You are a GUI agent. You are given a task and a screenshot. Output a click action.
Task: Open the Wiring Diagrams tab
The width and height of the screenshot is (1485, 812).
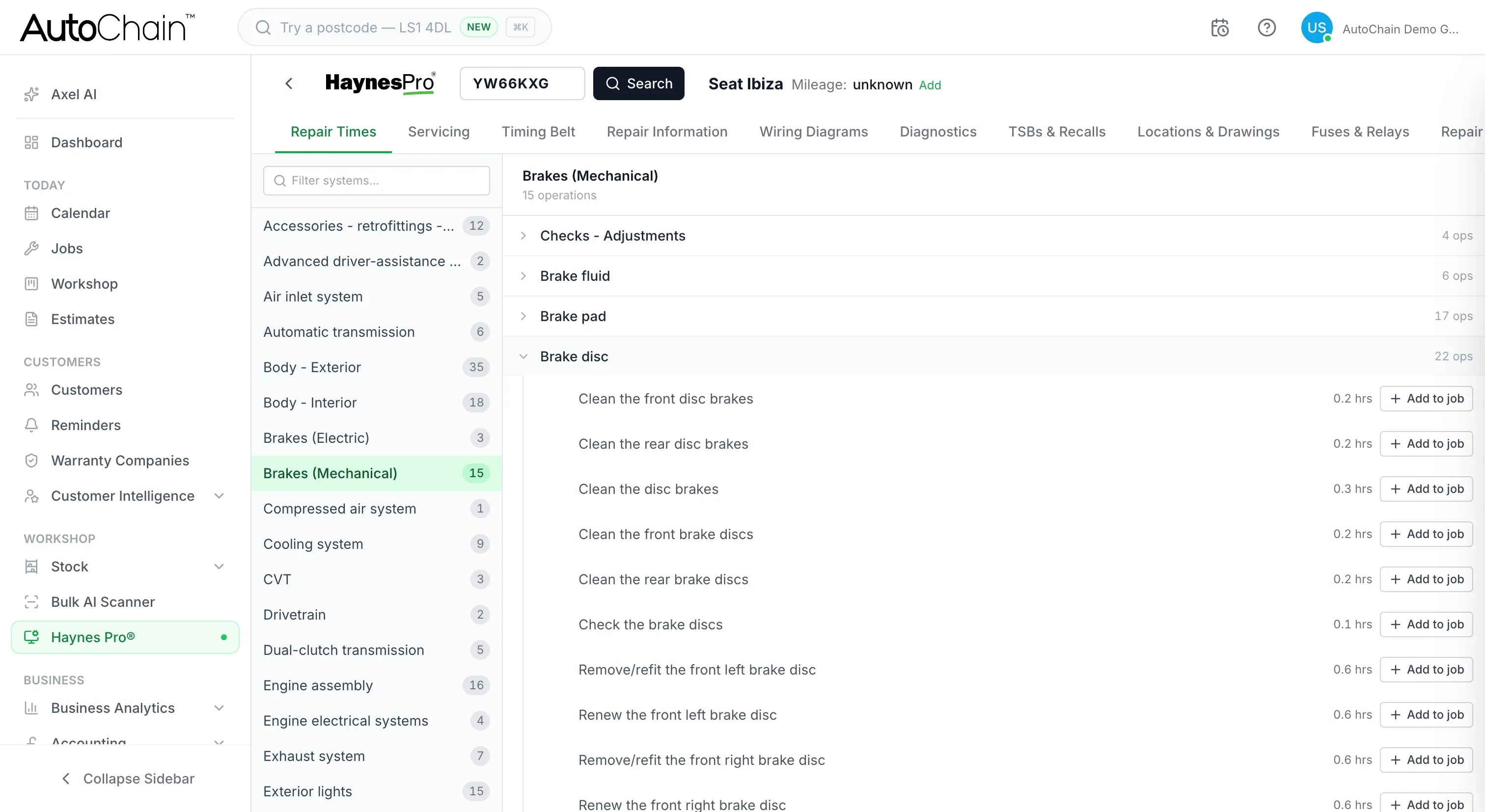click(x=813, y=132)
